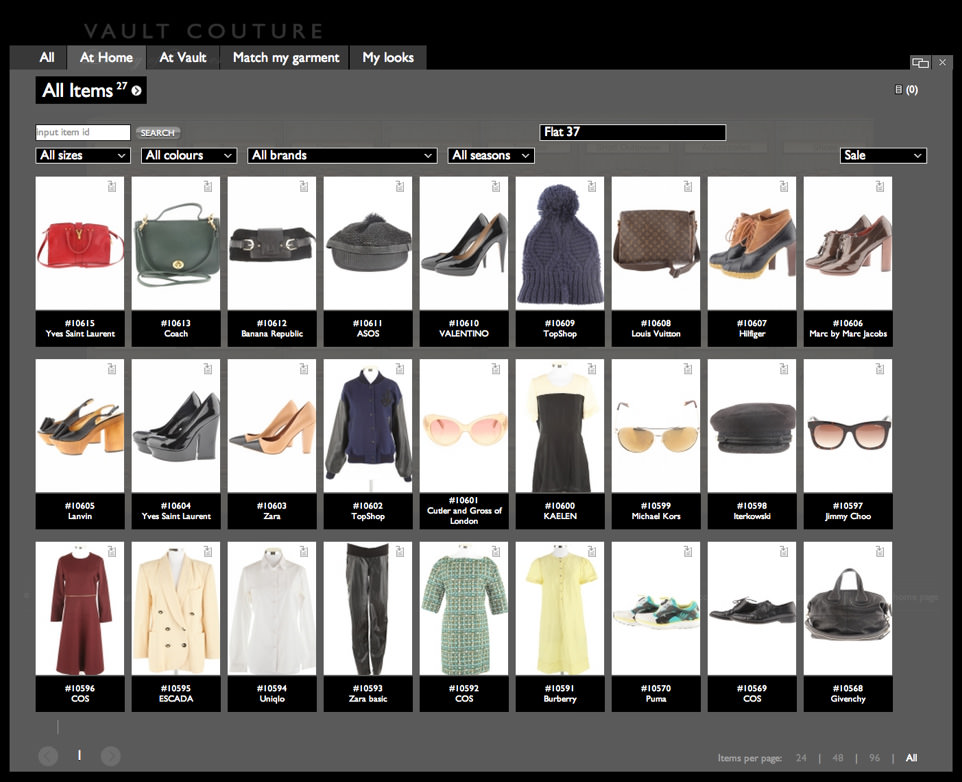Click list icon on Michael Kors #10599 card
The height and width of the screenshot is (782, 962).
(688, 369)
